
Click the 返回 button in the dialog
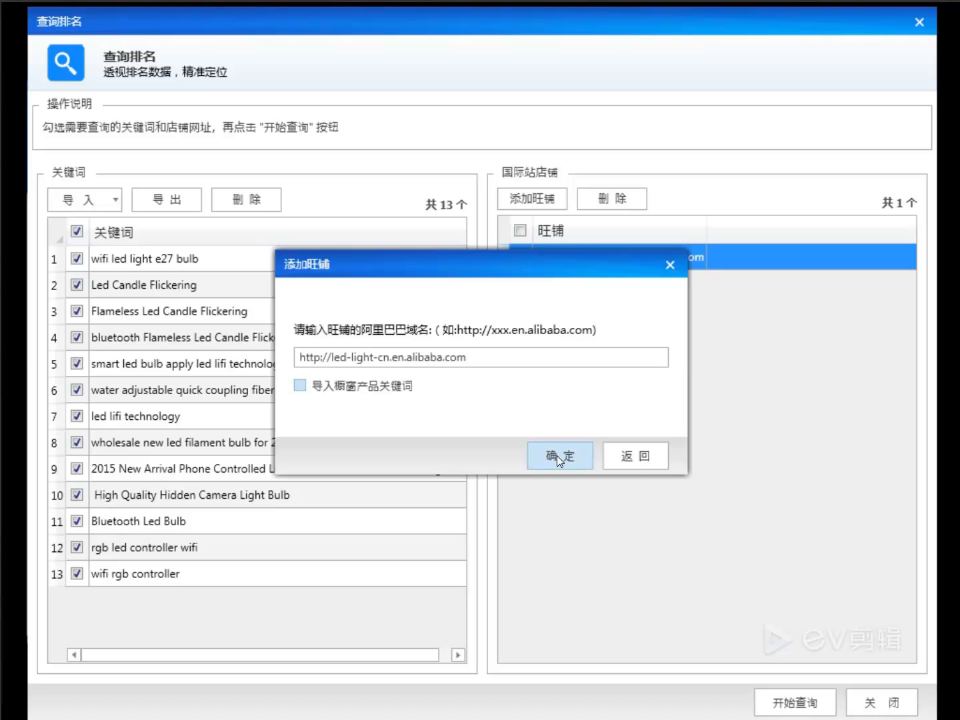tap(636, 456)
